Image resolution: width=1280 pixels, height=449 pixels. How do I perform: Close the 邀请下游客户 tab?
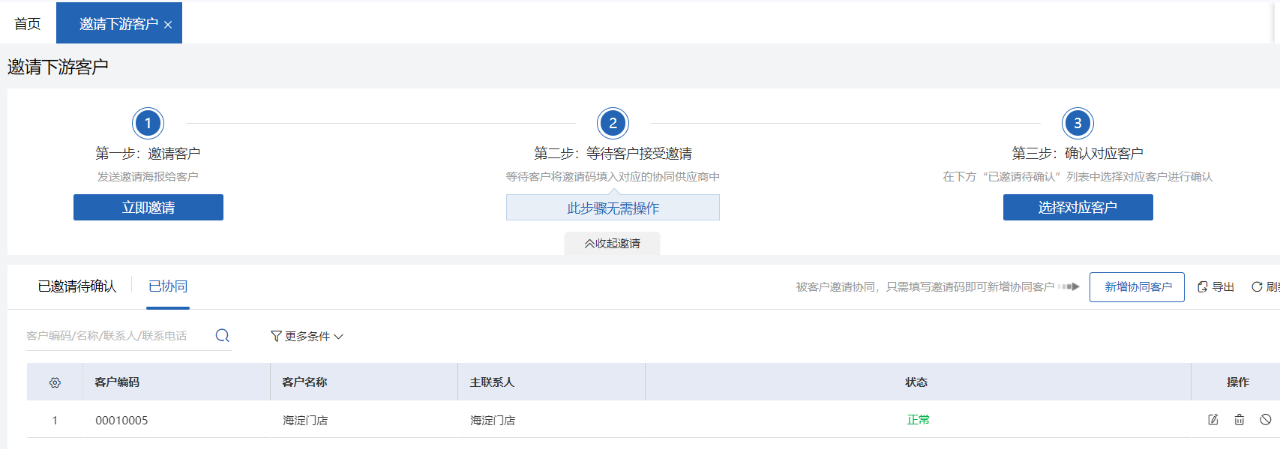click(168, 25)
